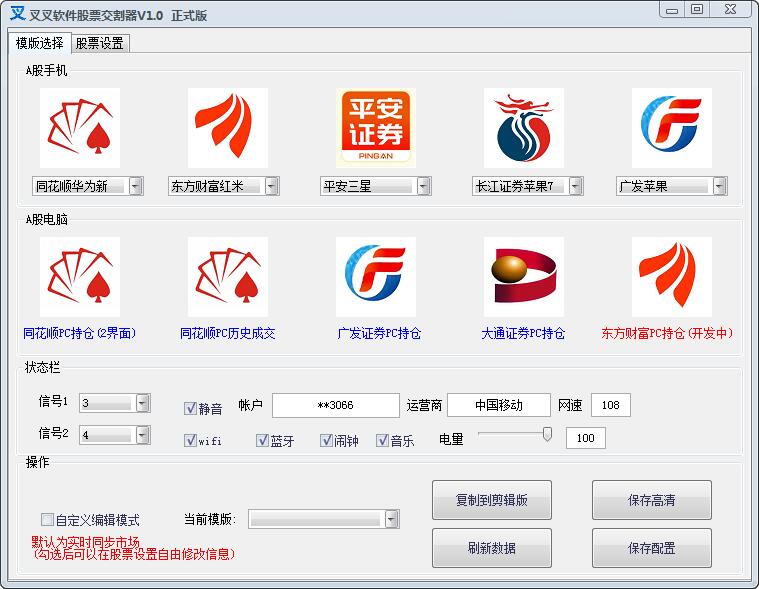Open the 信号1 dropdown list

(x=142, y=403)
